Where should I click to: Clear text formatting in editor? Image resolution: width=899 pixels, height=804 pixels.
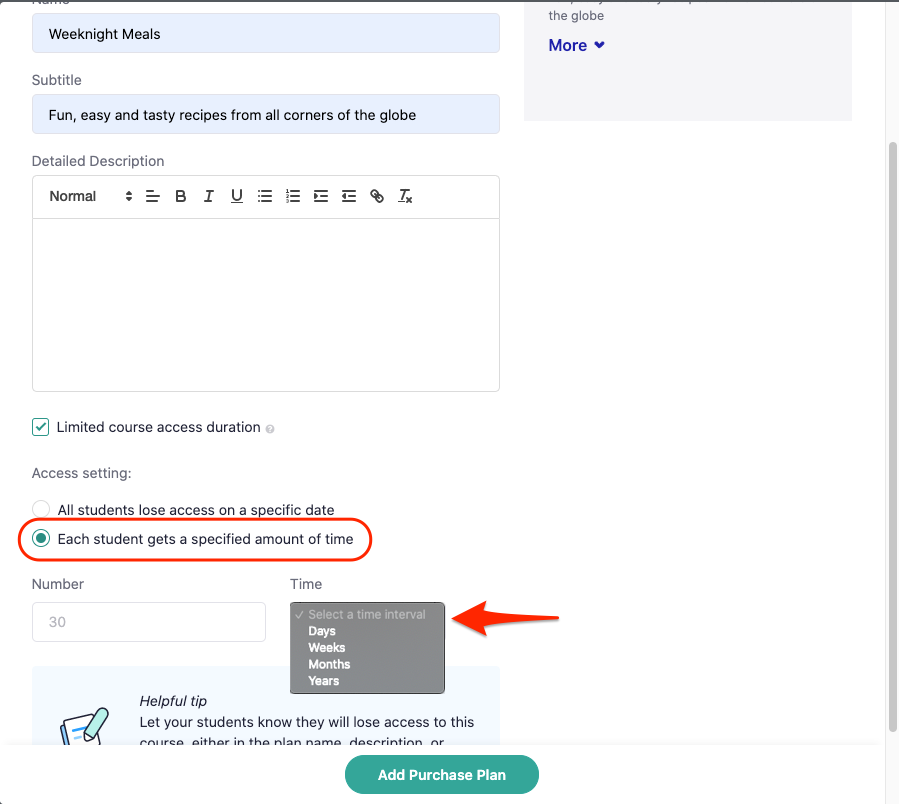point(405,197)
